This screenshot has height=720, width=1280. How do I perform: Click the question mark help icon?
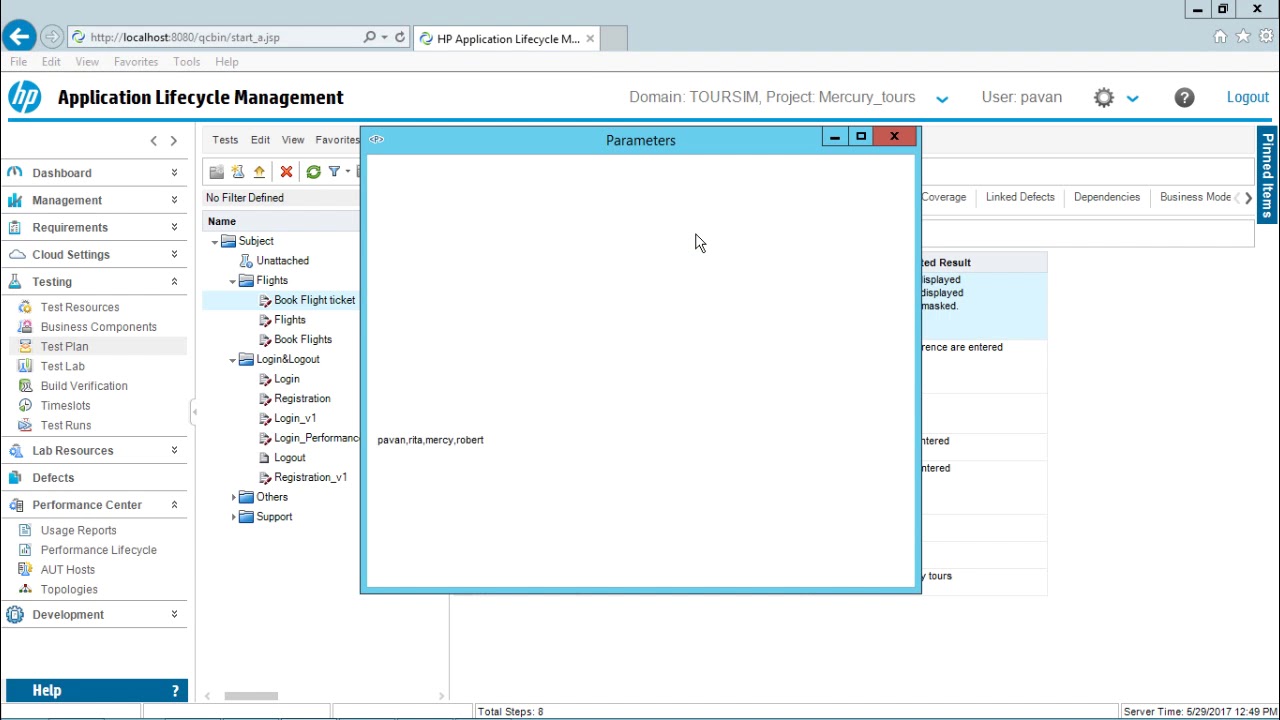pyautogui.click(x=1184, y=97)
